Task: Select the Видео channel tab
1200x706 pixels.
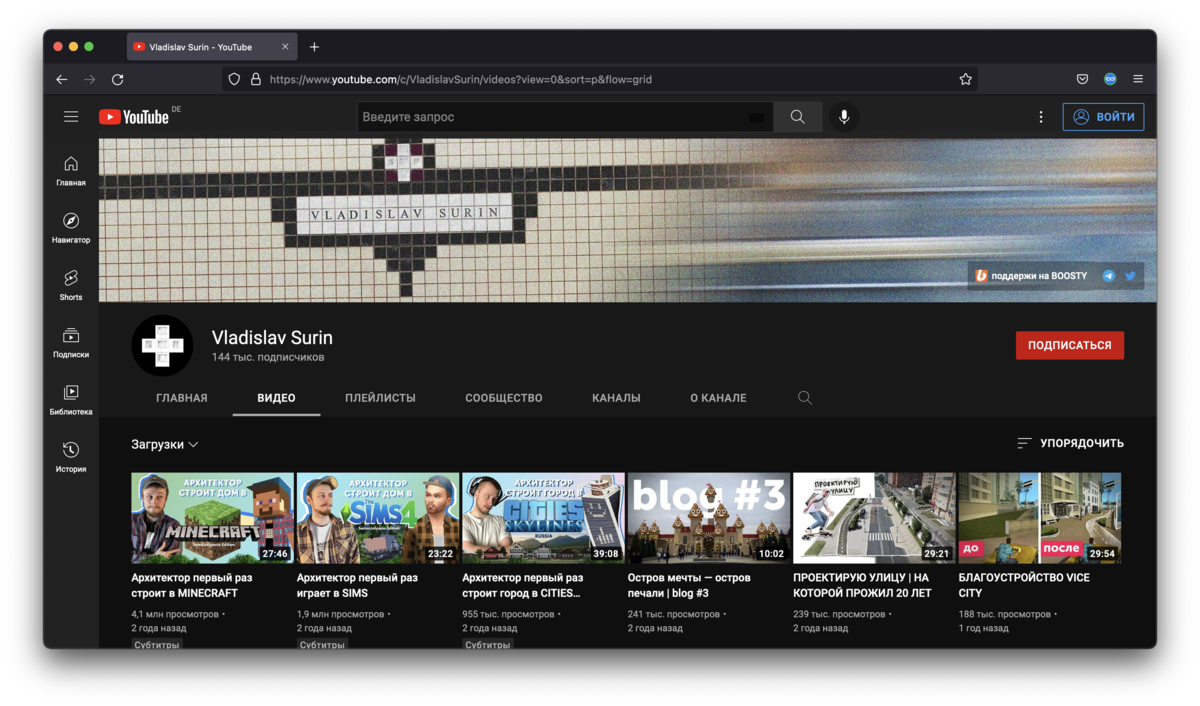Action: (x=276, y=398)
